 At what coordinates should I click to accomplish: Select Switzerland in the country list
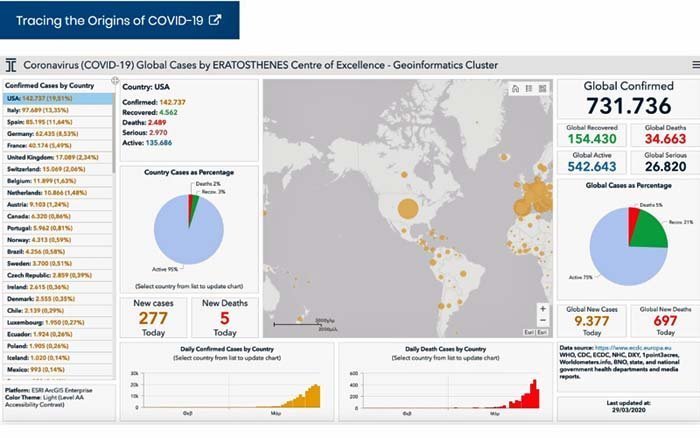pos(58,169)
